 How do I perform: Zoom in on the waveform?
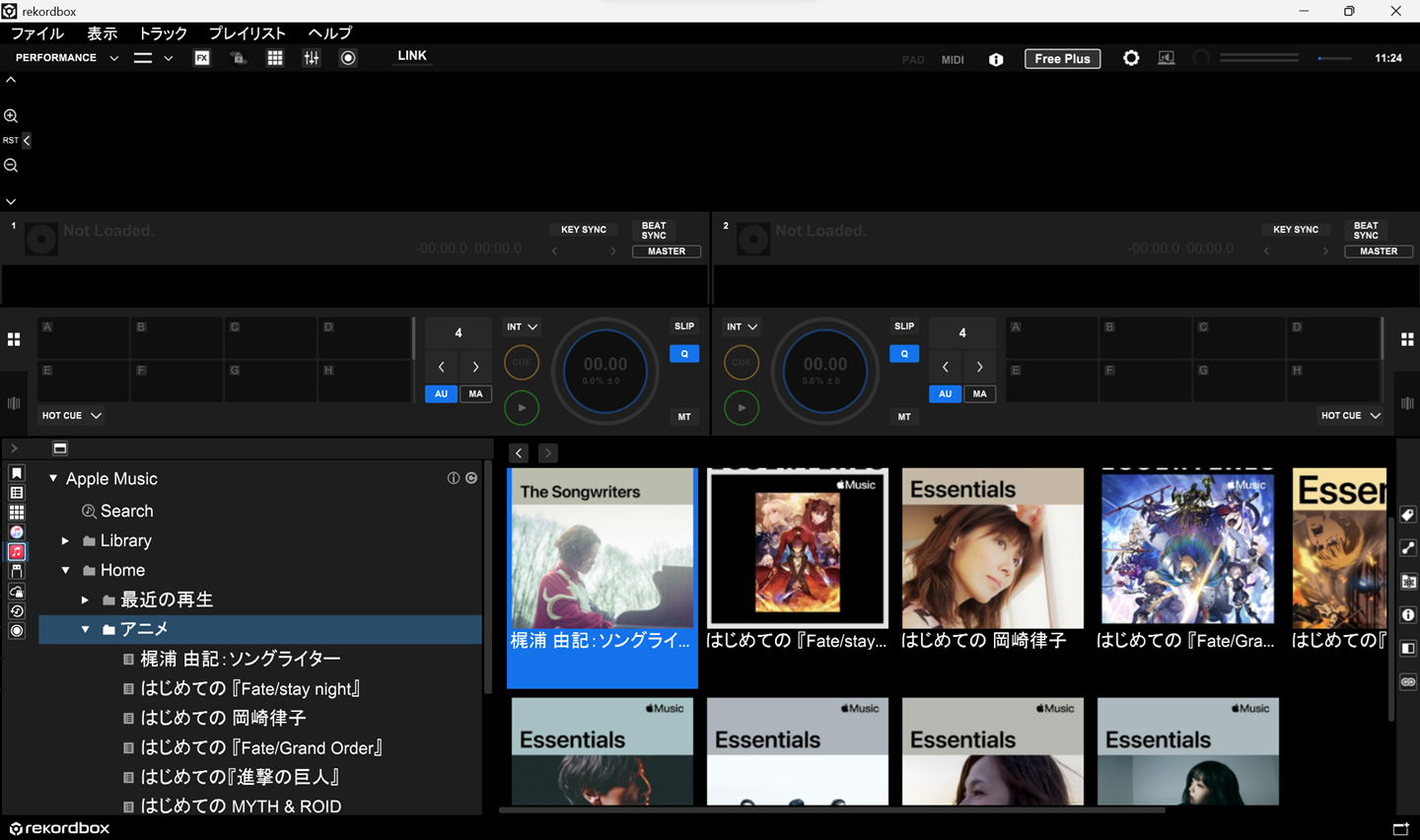[x=11, y=115]
